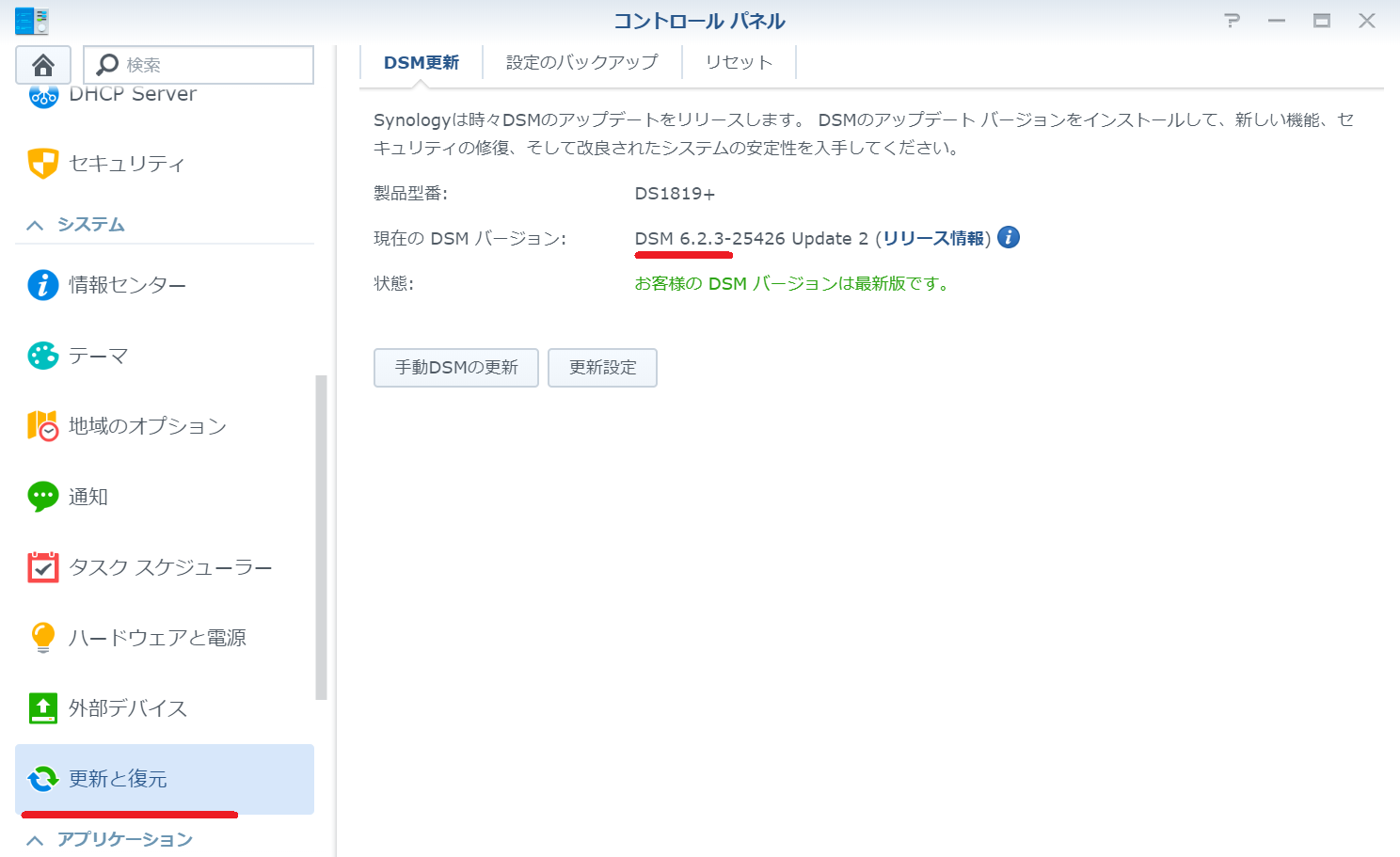The image size is (1400, 857).
Task: Select テーマ palette icon
Action: click(43, 356)
